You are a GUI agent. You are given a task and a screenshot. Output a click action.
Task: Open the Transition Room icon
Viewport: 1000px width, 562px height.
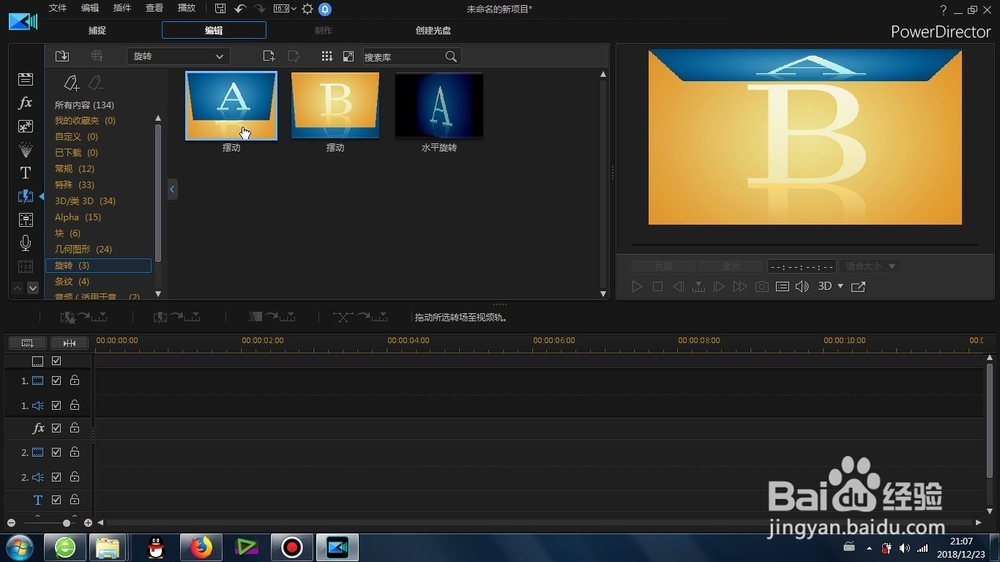tap(26, 196)
